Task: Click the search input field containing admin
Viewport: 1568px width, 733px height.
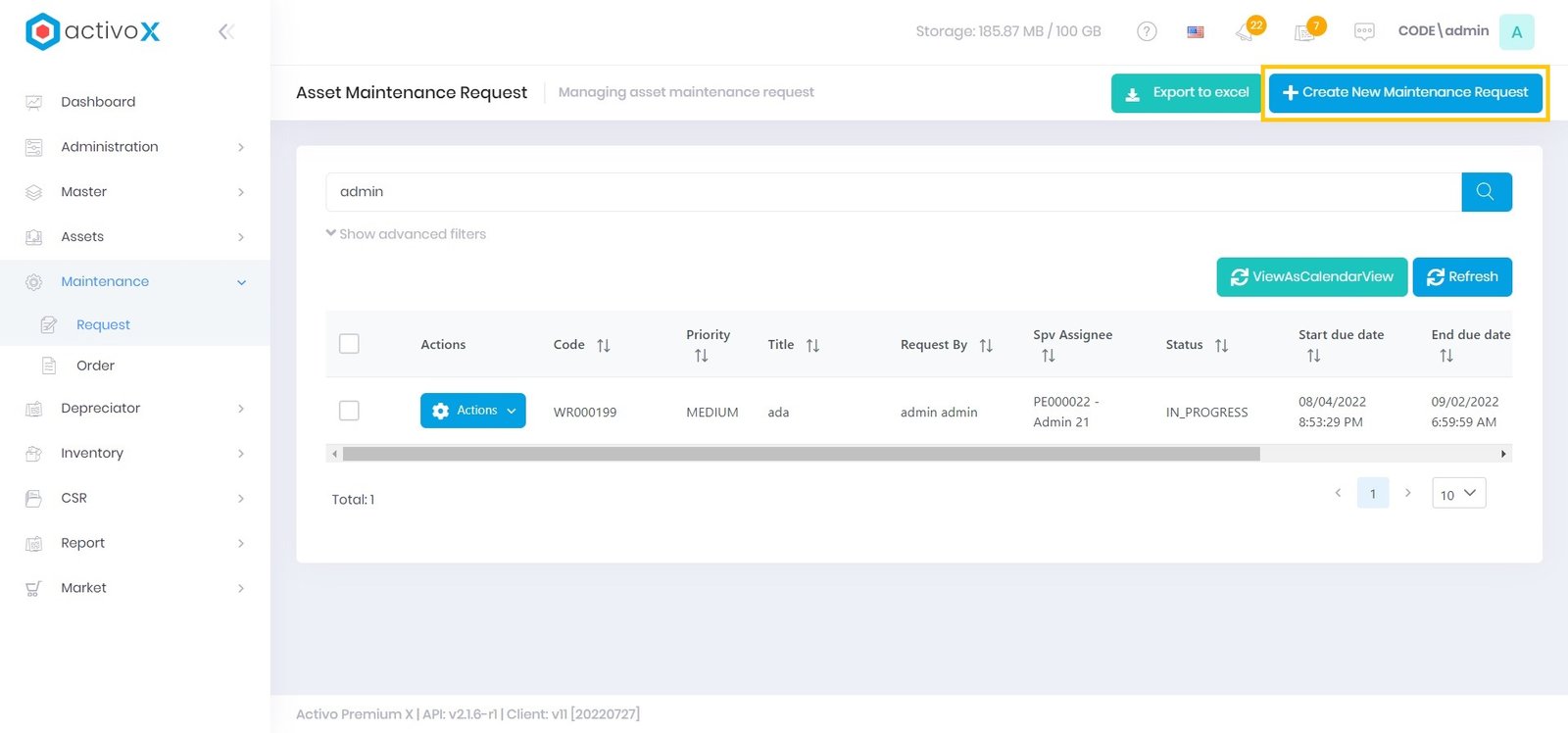Action: tap(892, 192)
